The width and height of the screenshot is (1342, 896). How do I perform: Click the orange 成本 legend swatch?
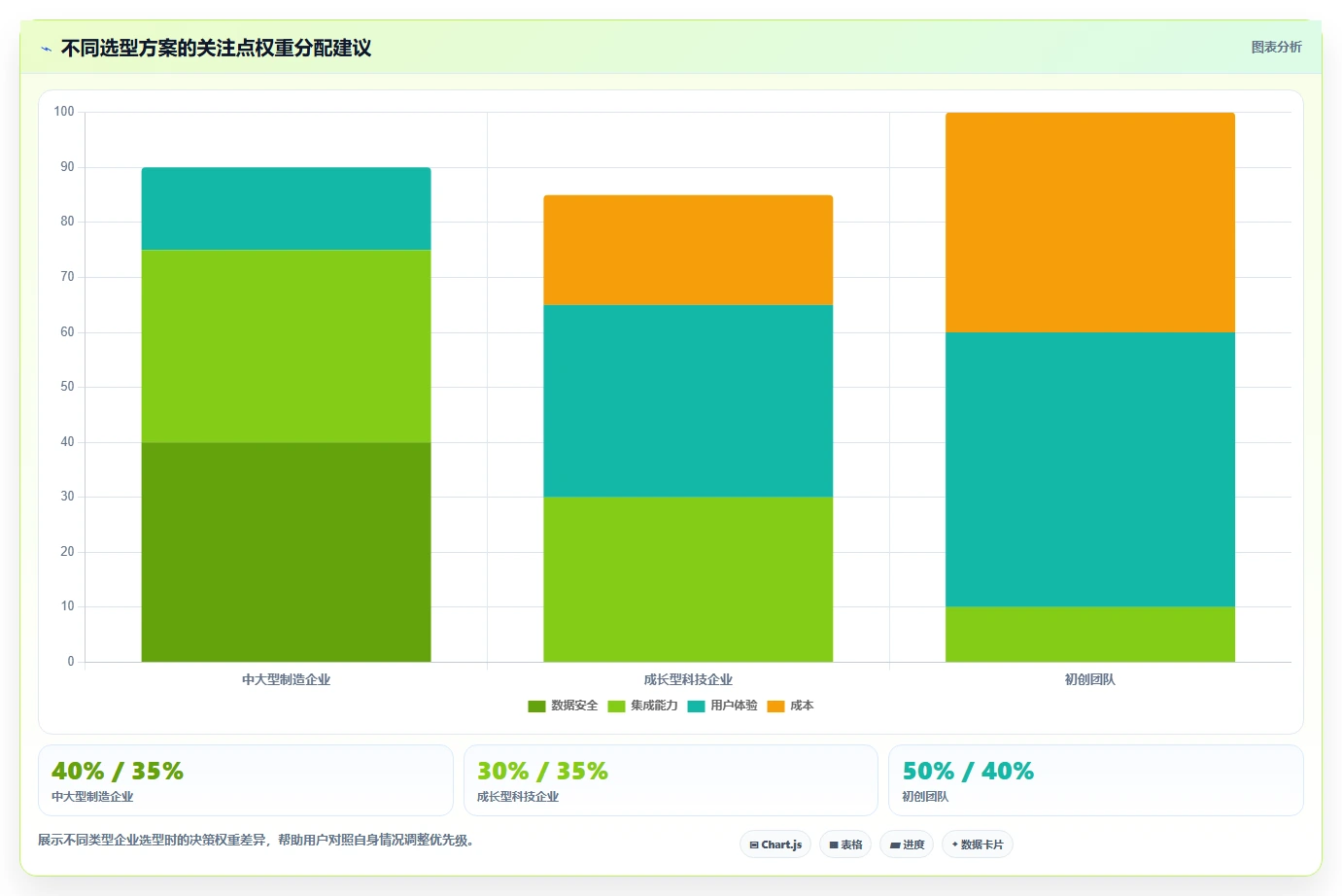(775, 706)
